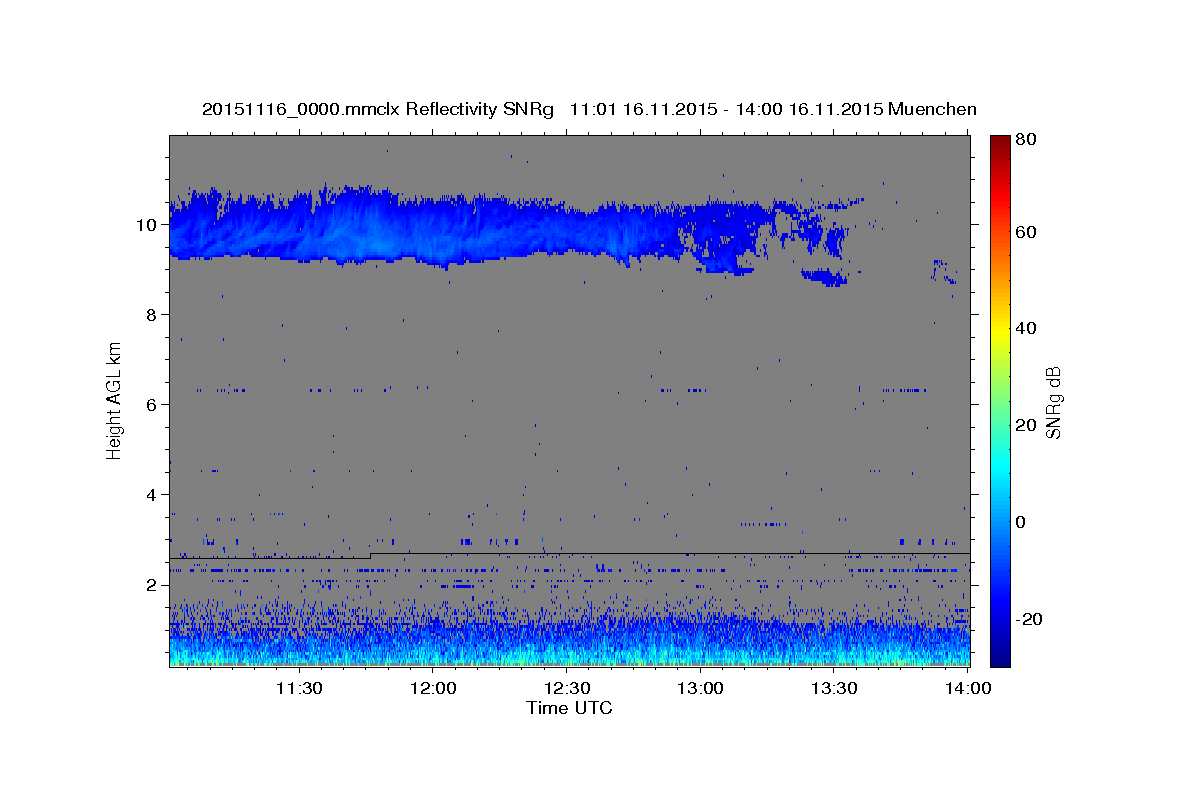1200x800 pixels.
Task: Click the 13:30 time tick label
Action: click(834, 689)
